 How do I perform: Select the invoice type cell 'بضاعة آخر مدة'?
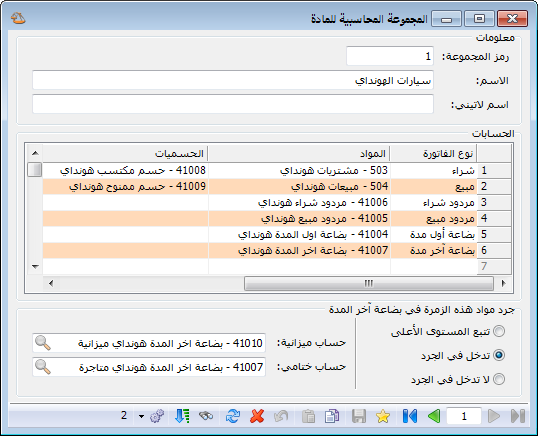(433, 250)
